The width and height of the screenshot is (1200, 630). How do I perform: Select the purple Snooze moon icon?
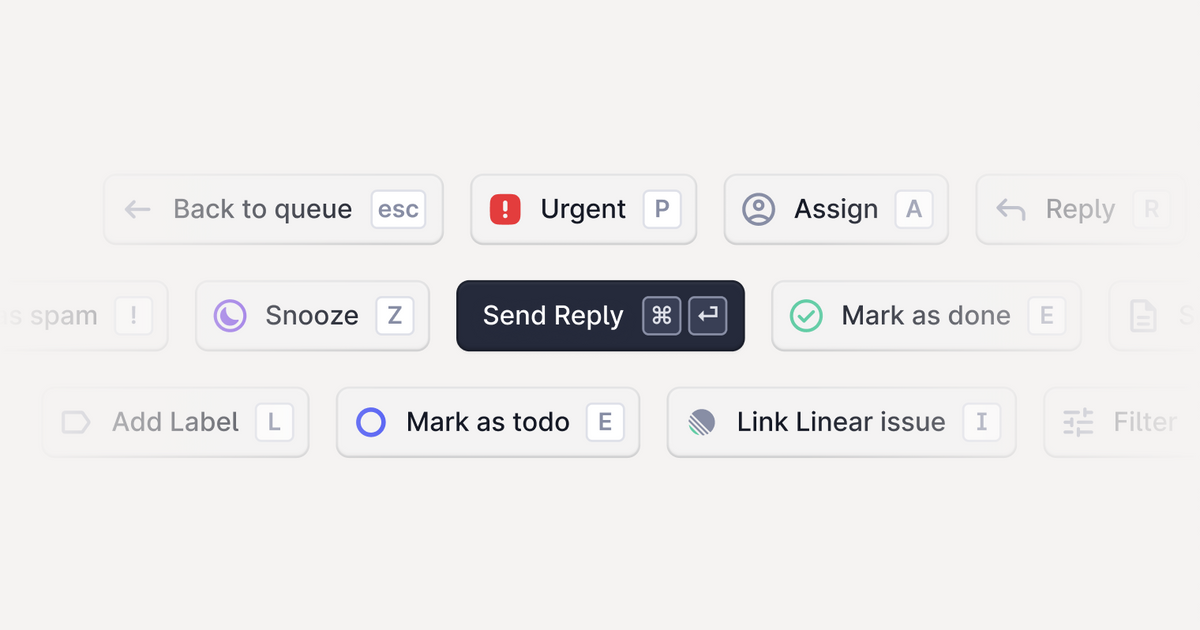click(231, 315)
